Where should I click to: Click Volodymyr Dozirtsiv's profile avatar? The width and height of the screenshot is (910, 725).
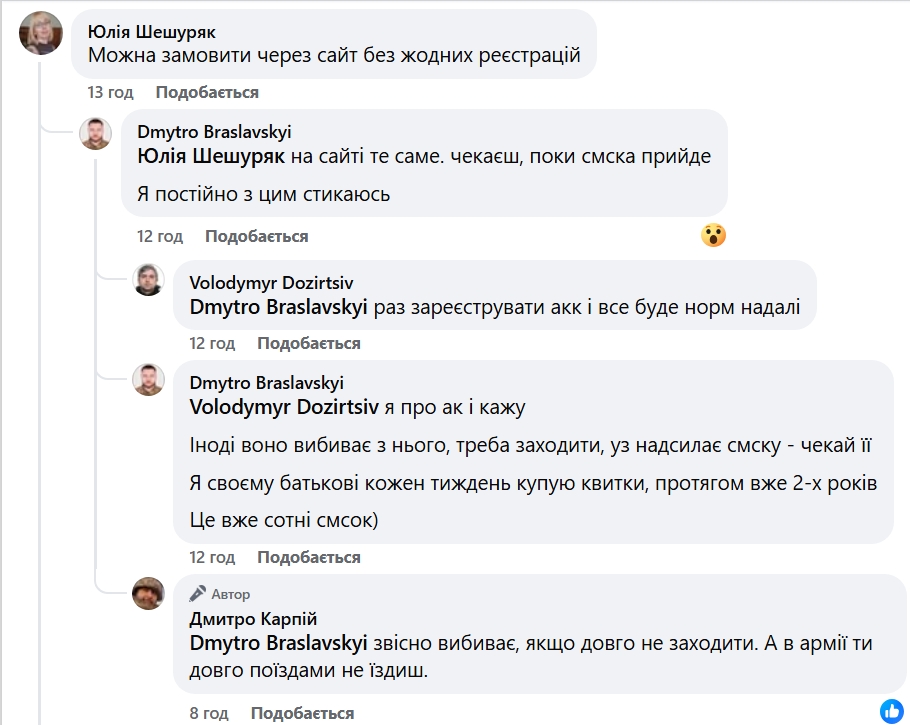pos(148,280)
